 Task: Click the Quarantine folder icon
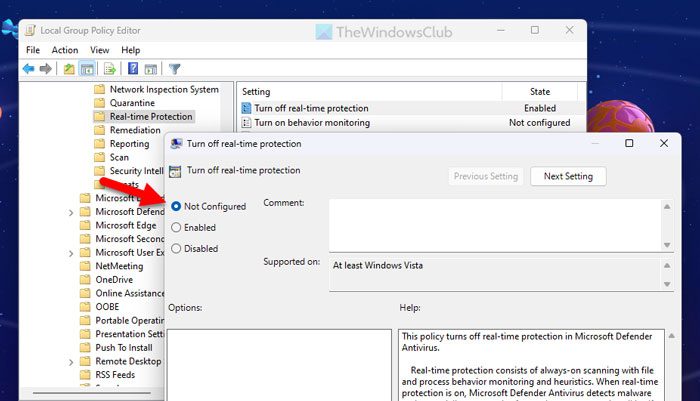point(100,103)
